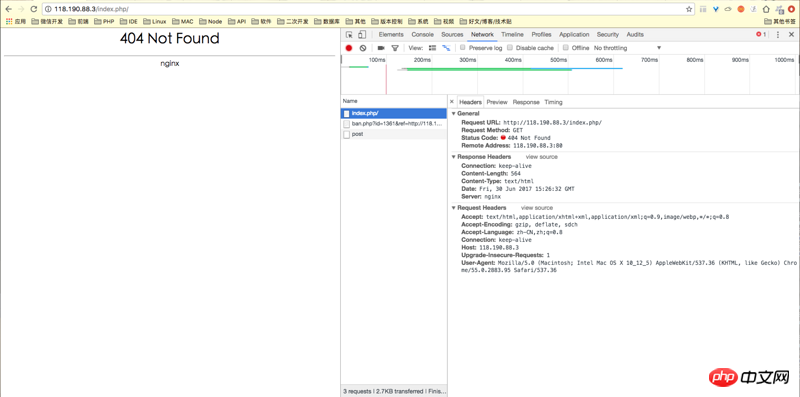800x397 pixels.
Task: Open the MAC bookmarks folder
Action: pyautogui.click(x=183, y=21)
